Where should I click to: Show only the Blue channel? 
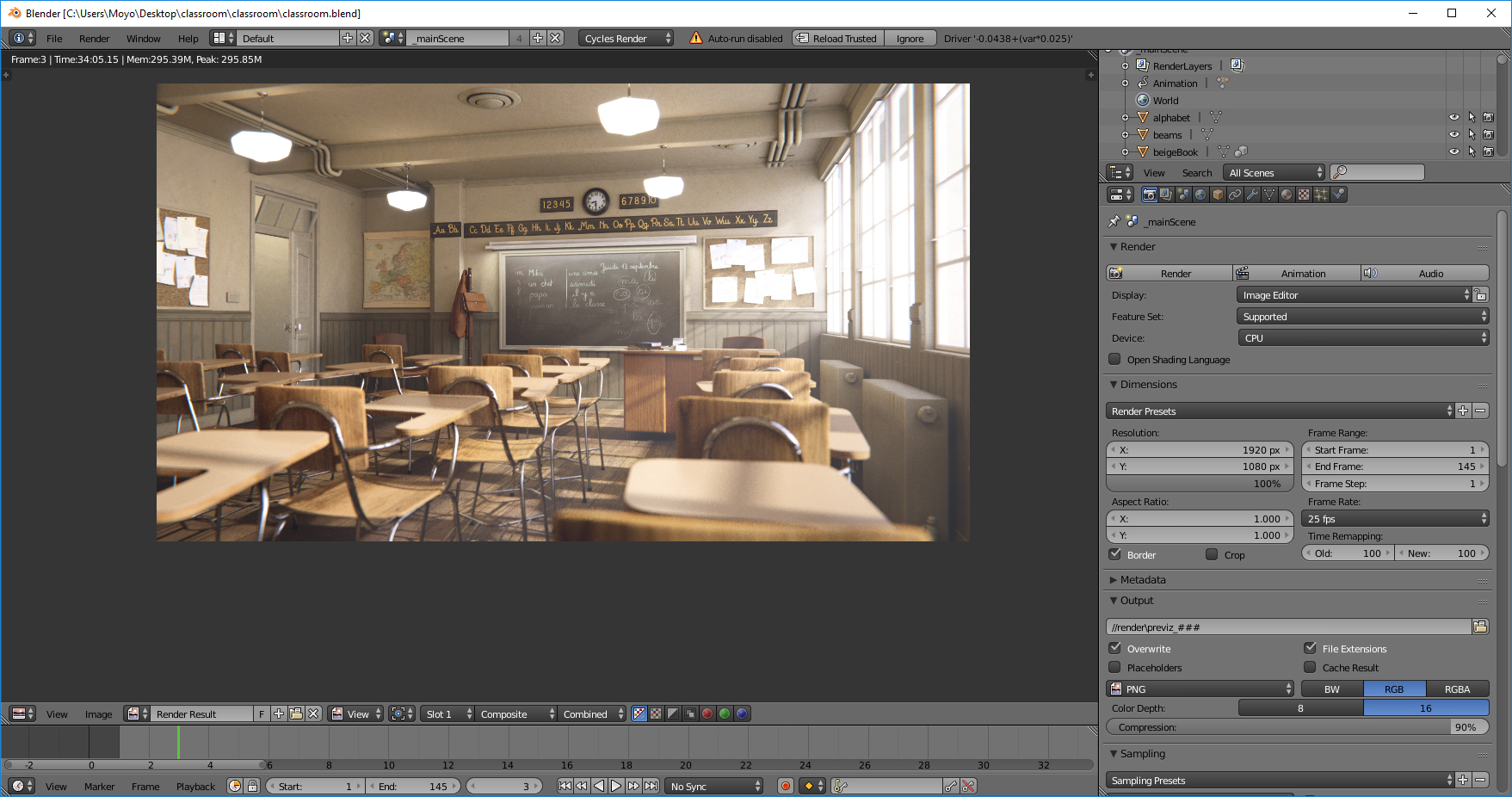(742, 714)
